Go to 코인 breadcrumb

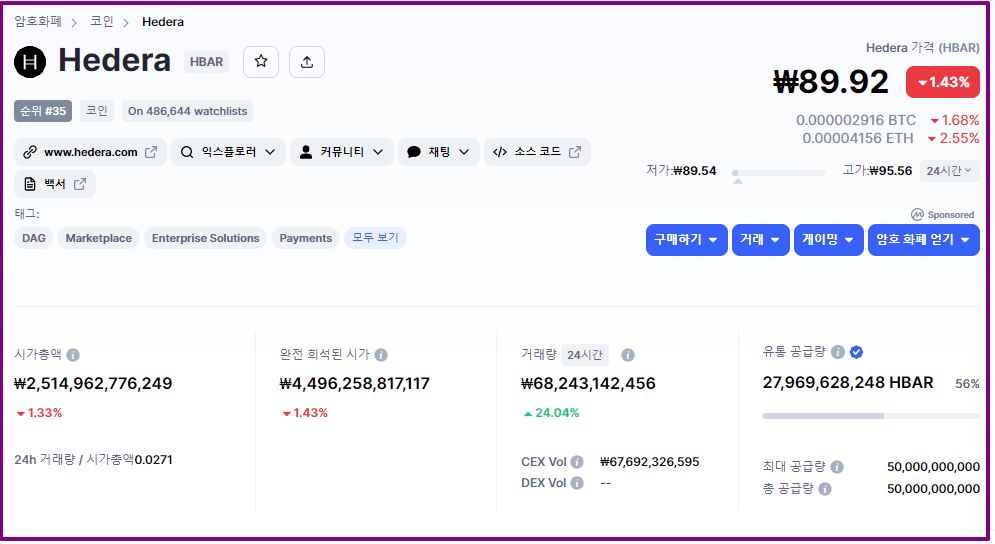[x=102, y=22]
